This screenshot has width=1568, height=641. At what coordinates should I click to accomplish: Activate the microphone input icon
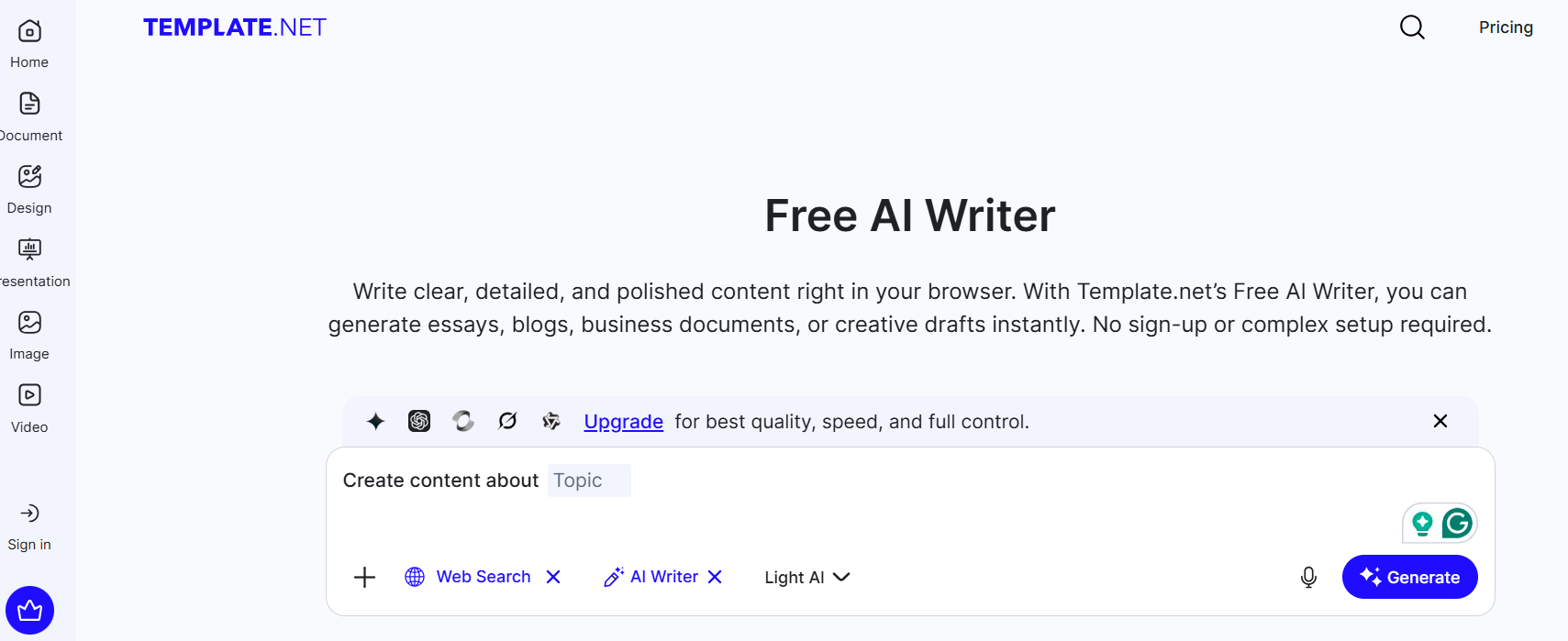point(1308,577)
